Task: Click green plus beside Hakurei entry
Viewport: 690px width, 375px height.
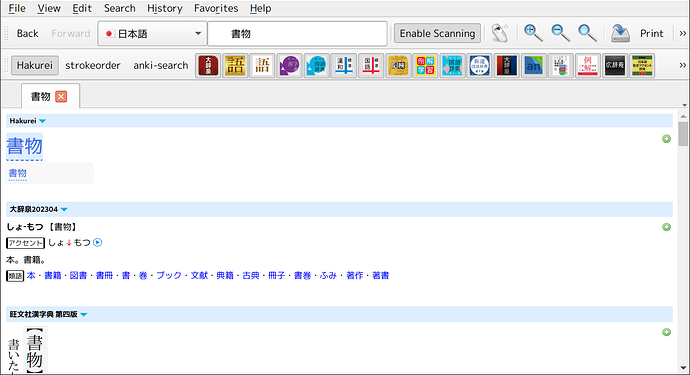Action: click(667, 139)
